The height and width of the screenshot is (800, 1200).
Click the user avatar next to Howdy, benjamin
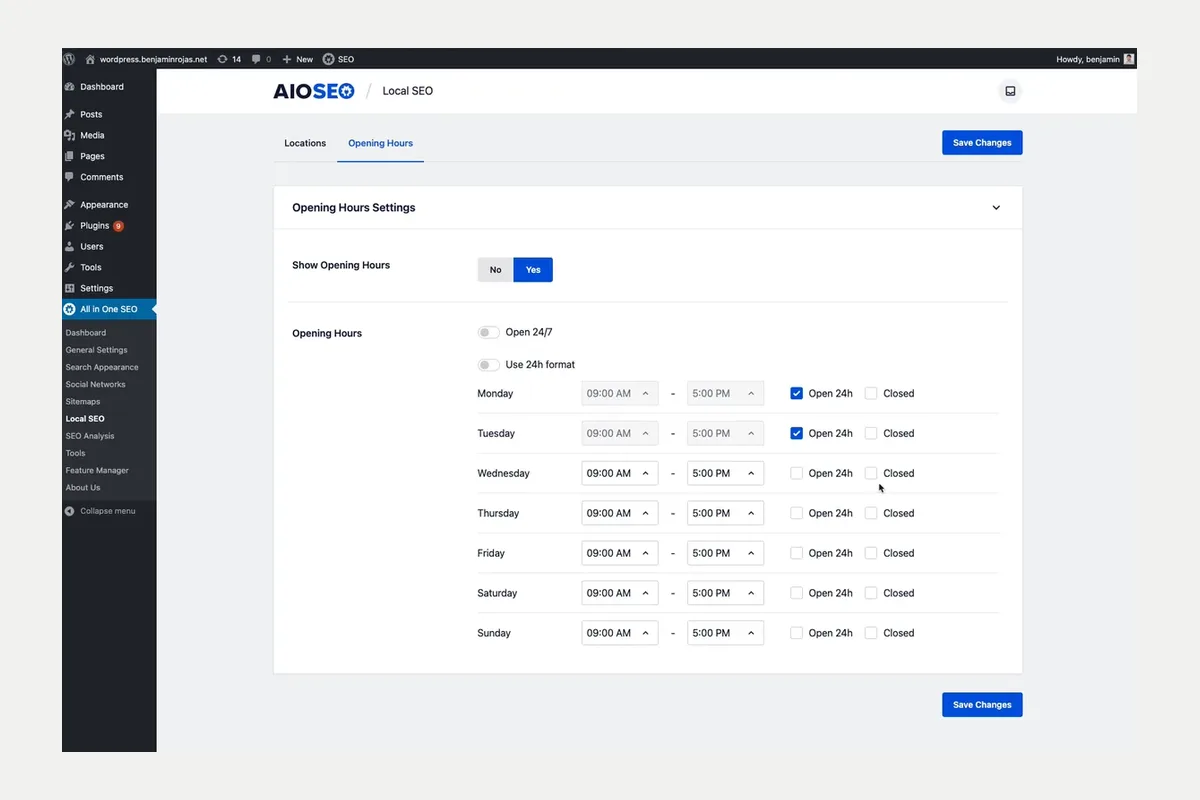(1129, 59)
